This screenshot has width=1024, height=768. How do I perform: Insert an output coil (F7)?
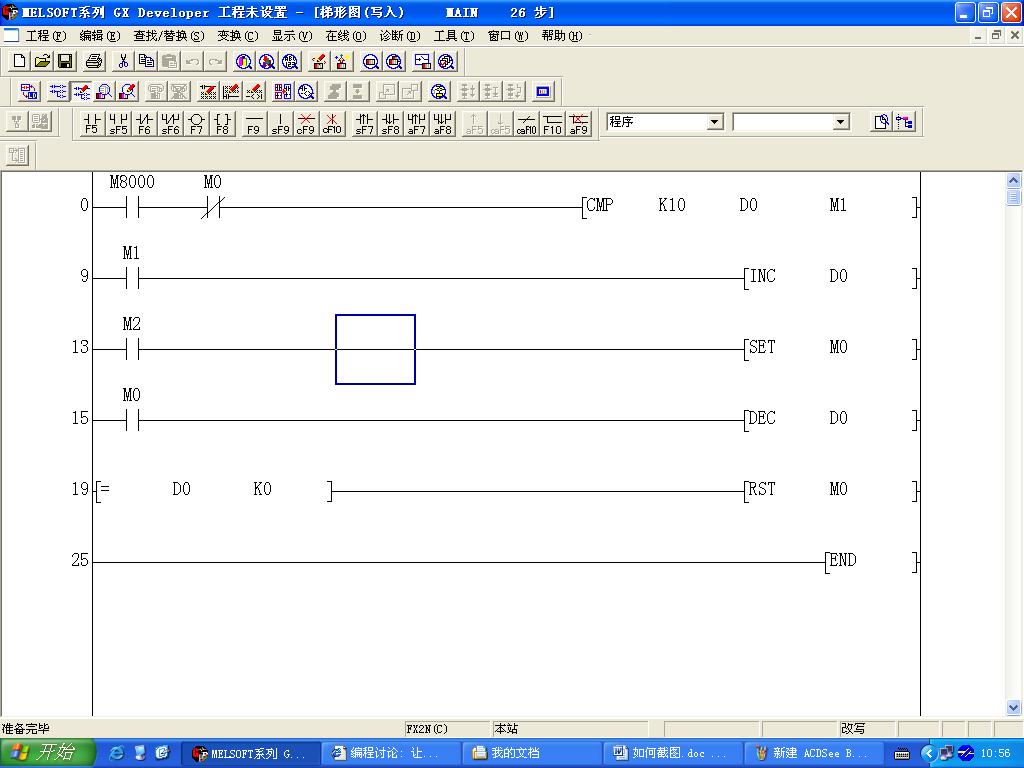pos(196,123)
